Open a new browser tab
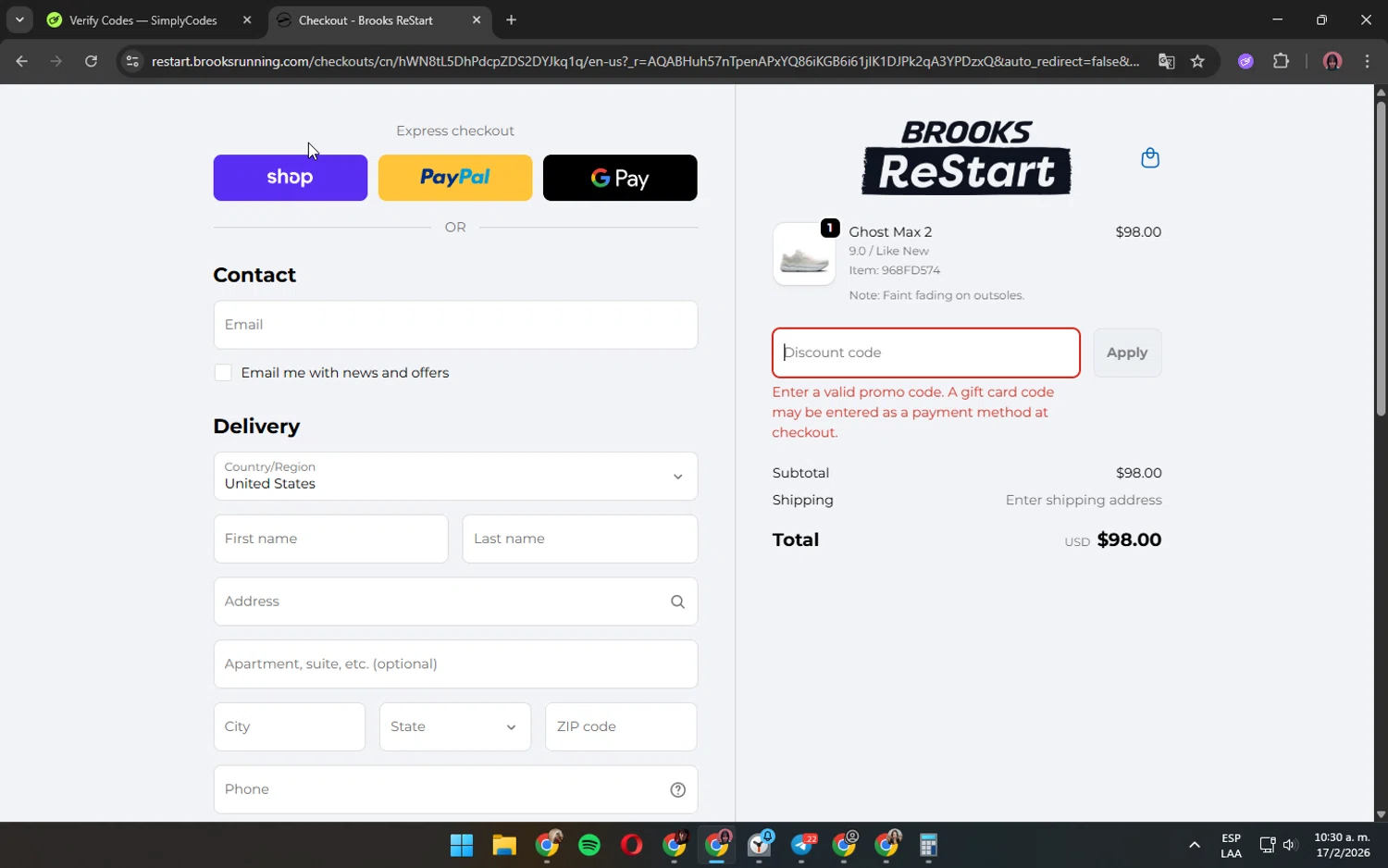This screenshot has height=868, width=1388. (511, 19)
